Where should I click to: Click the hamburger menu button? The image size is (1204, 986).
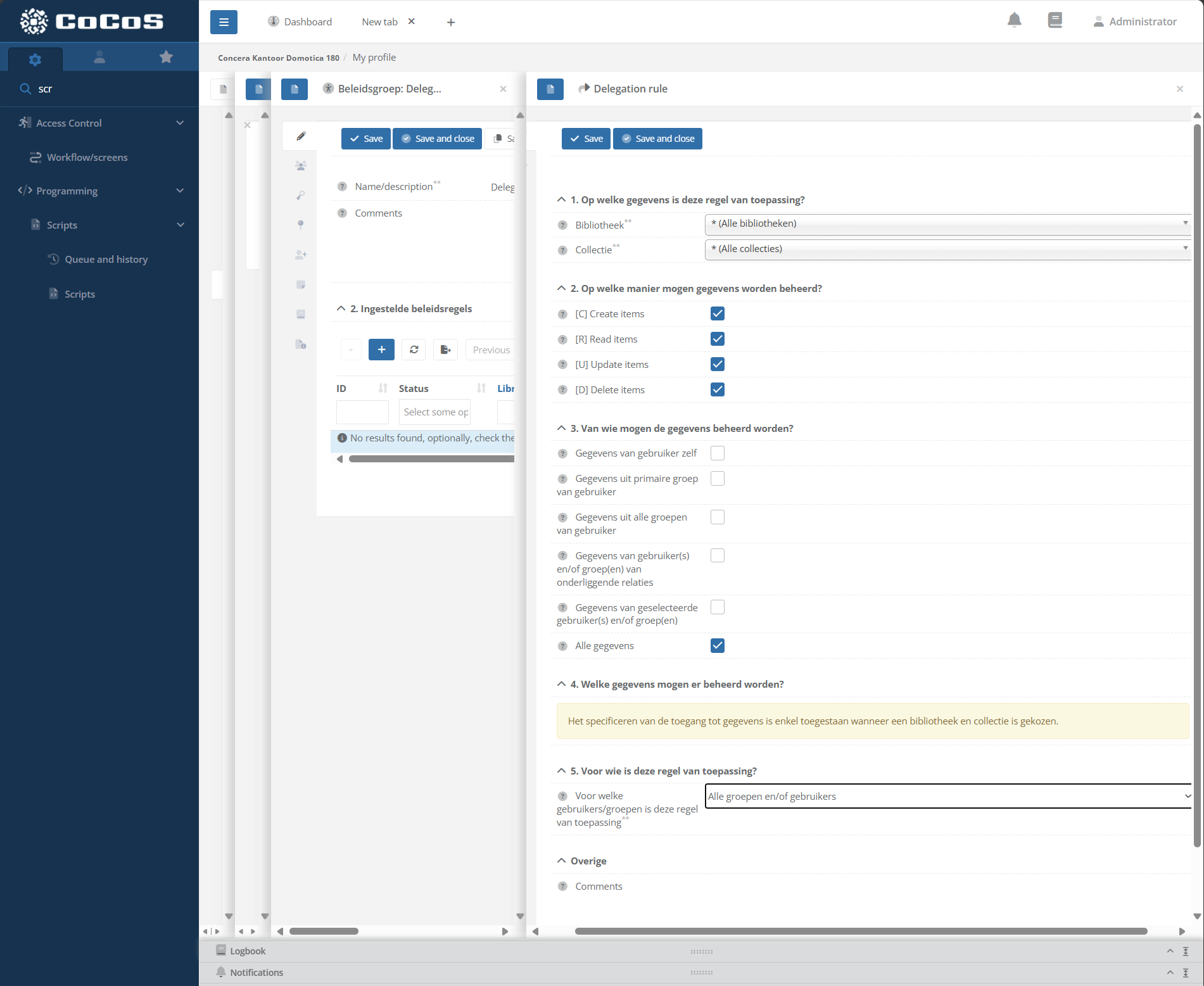(x=224, y=22)
